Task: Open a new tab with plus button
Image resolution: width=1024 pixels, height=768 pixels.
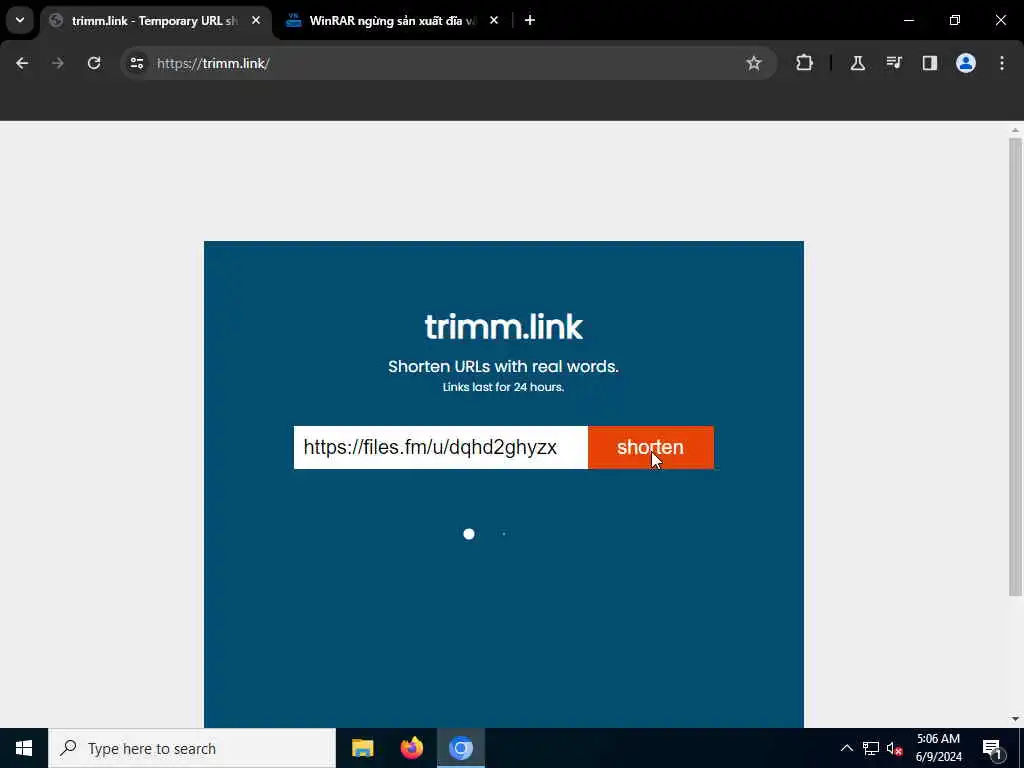Action: (530, 21)
